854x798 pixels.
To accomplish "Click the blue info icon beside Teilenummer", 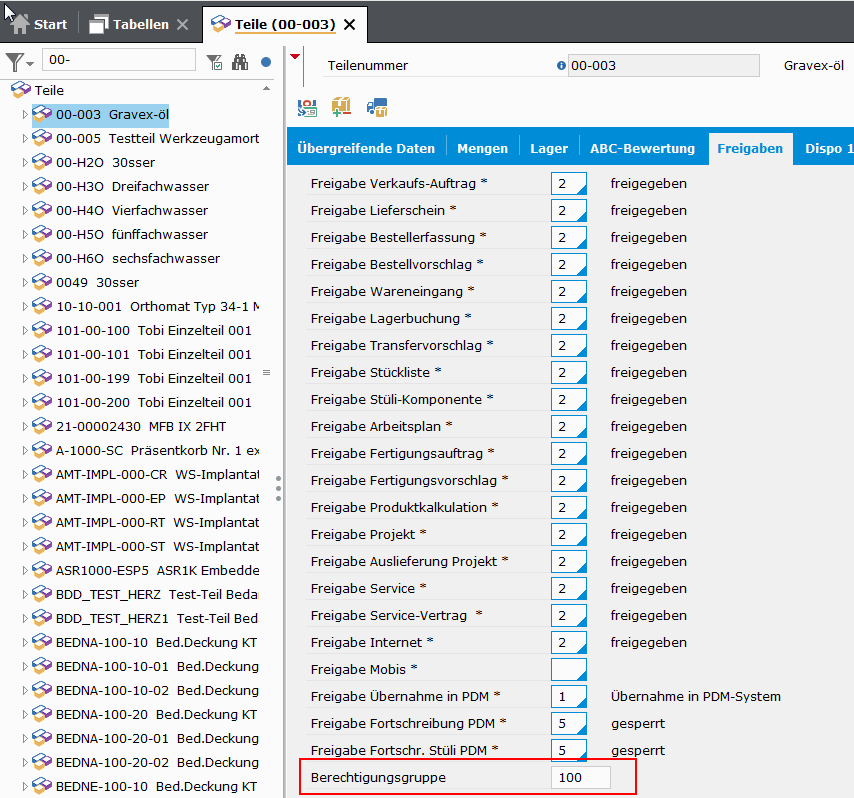I will 561,65.
